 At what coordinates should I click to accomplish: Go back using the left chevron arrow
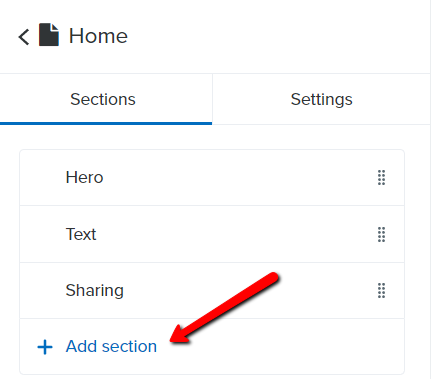pyautogui.click(x=24, y=36)
